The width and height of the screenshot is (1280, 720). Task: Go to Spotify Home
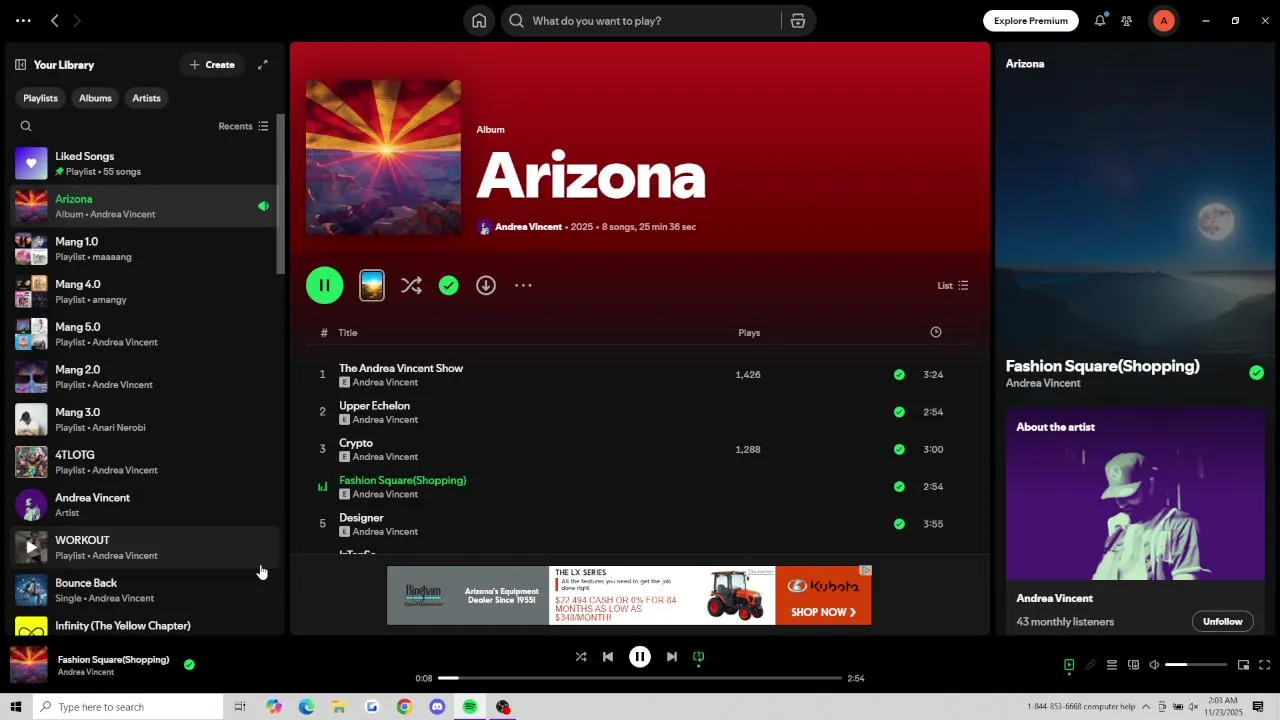pyautogui.click(x=479, y=21)
